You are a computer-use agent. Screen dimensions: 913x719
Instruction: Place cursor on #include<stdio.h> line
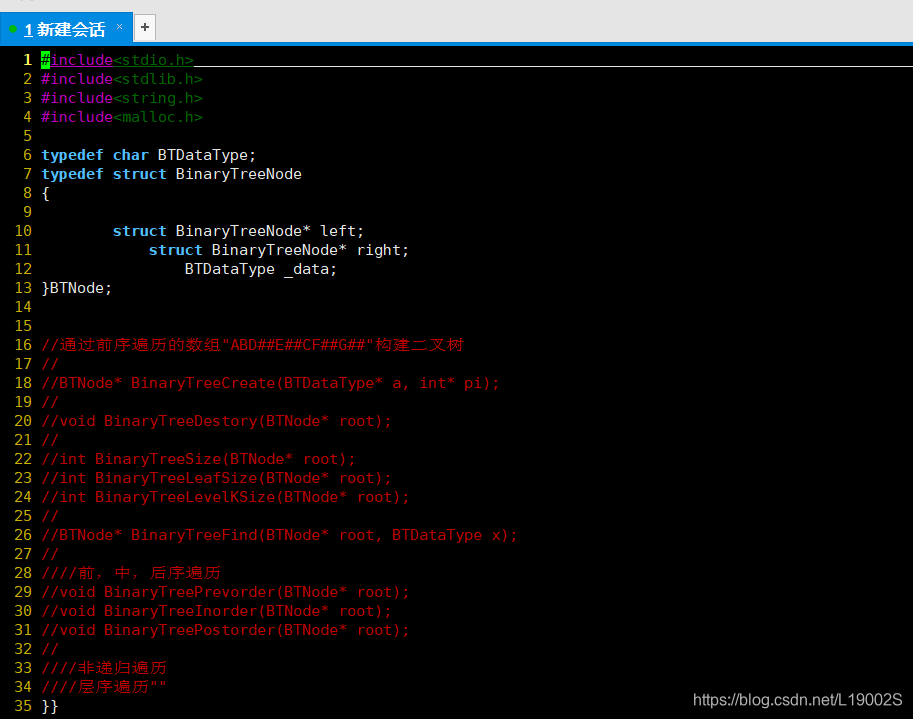(x=117, y=60)
